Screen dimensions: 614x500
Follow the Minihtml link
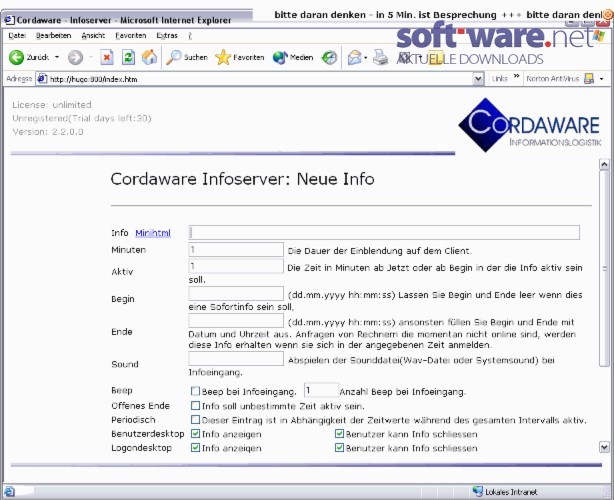click(x=153, y=233)
